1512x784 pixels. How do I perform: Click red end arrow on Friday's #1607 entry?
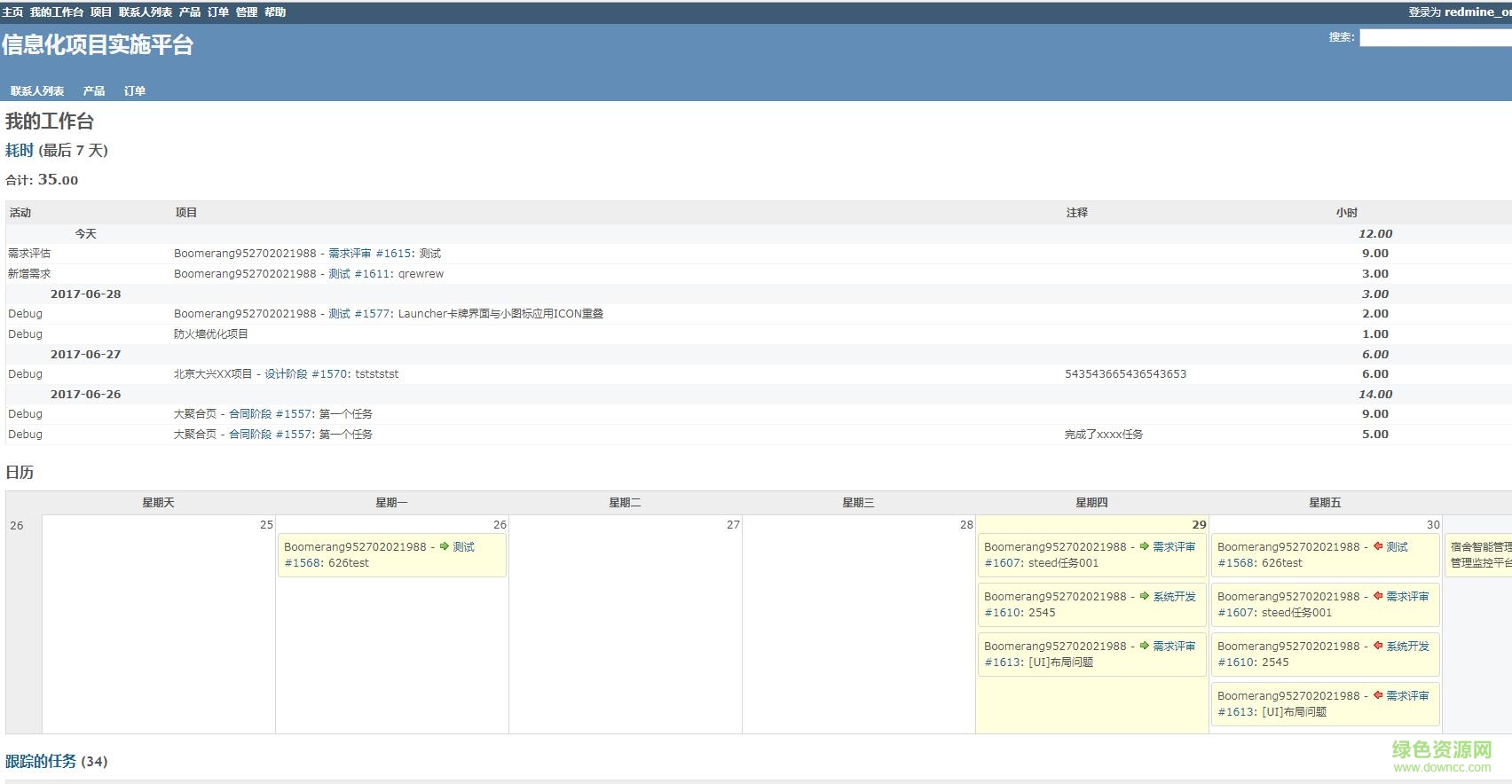(x=1378, y=596)
